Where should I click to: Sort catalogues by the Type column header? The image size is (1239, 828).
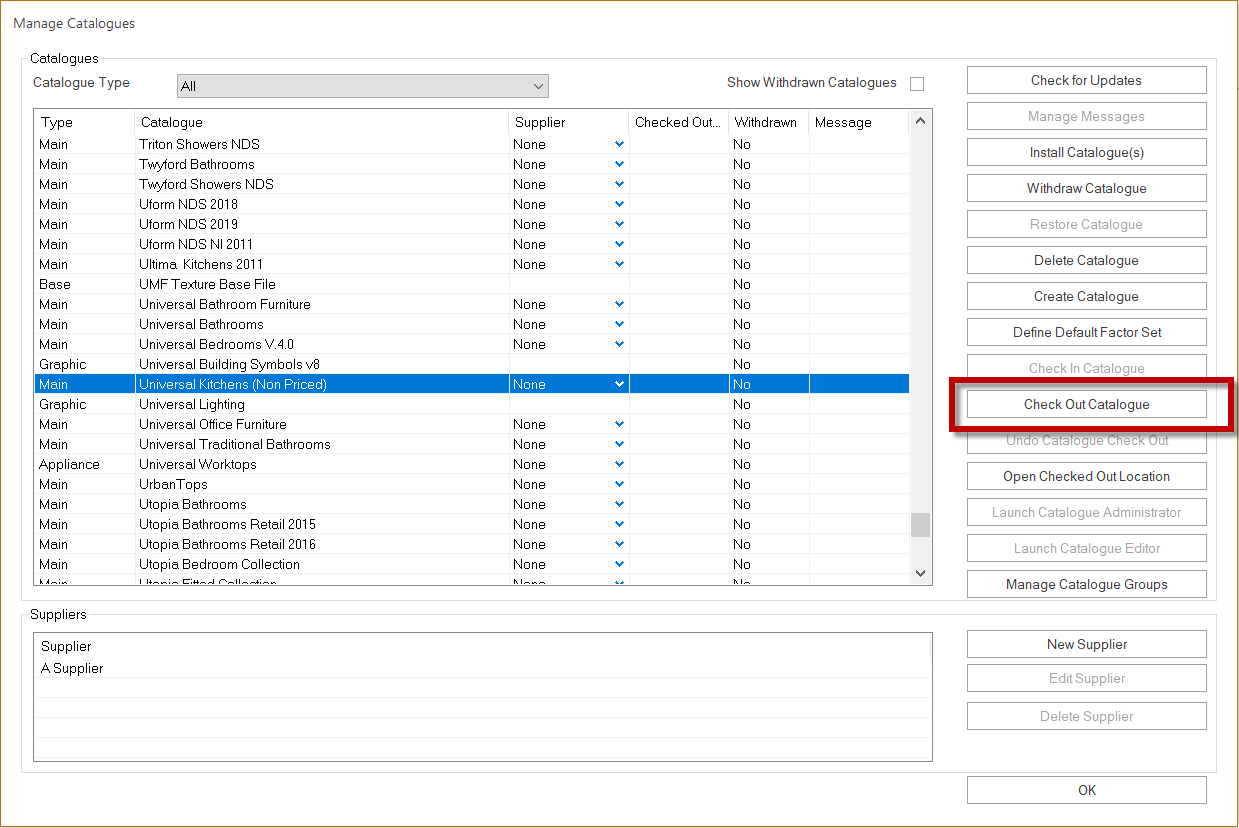click(84, 122)
